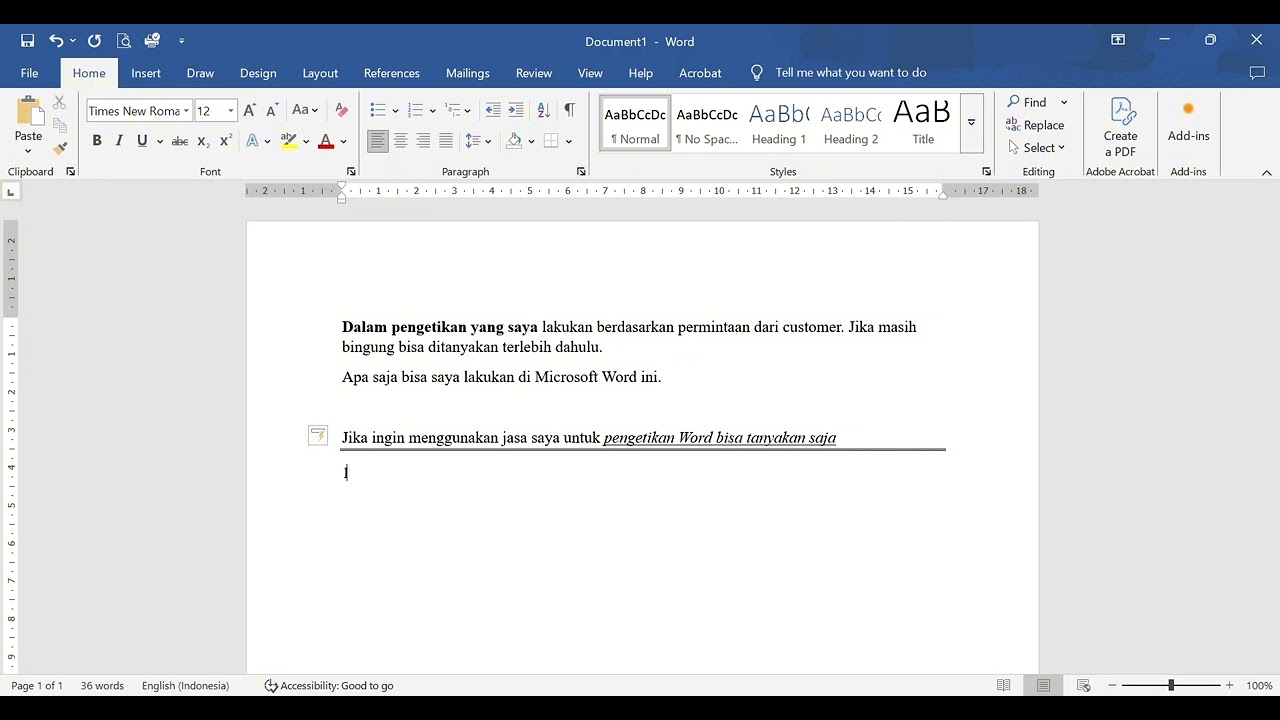
Task: Switch to Read Mode view
Action: coord(1003,686)
